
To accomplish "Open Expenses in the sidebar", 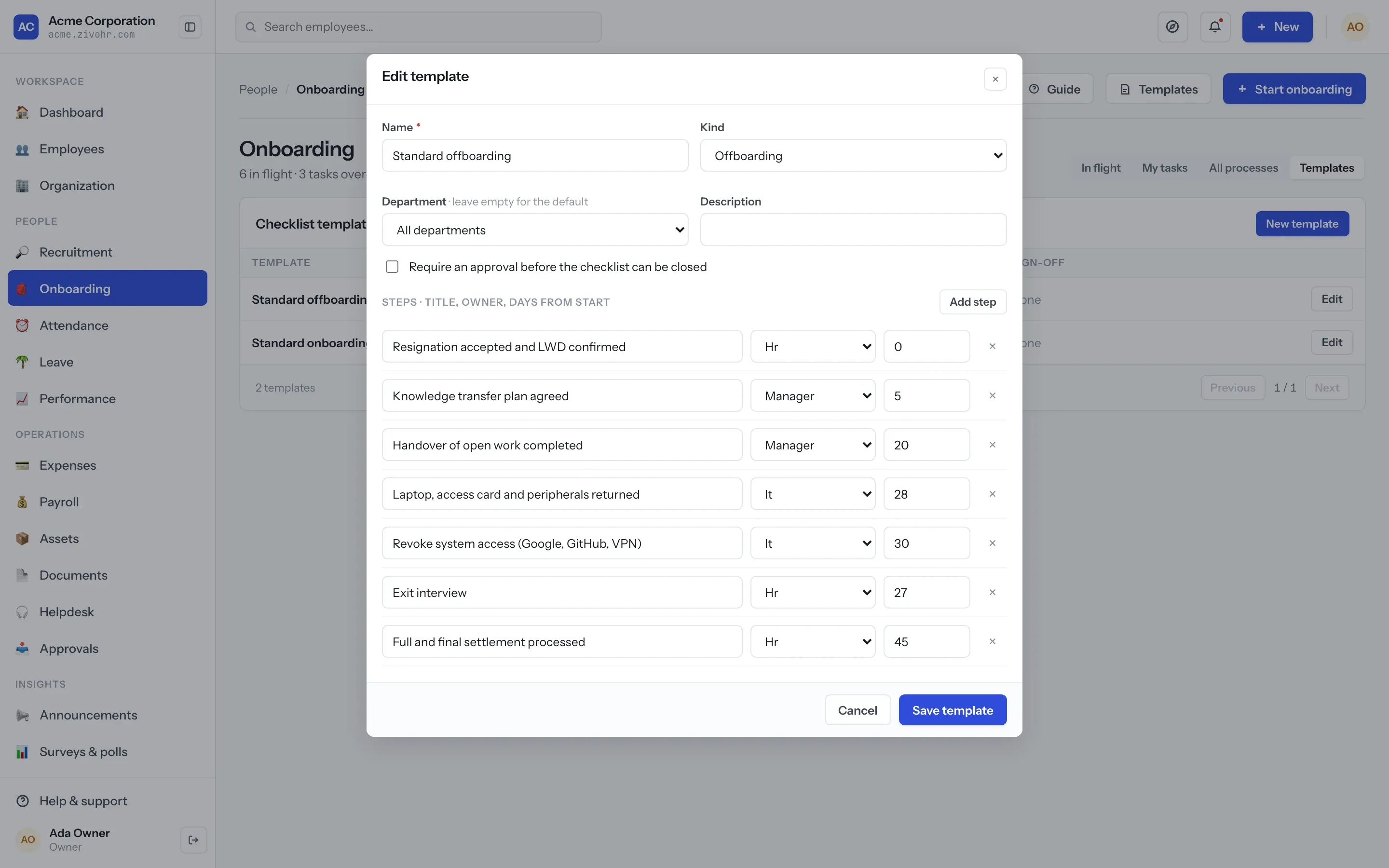I will pos(108,465).
